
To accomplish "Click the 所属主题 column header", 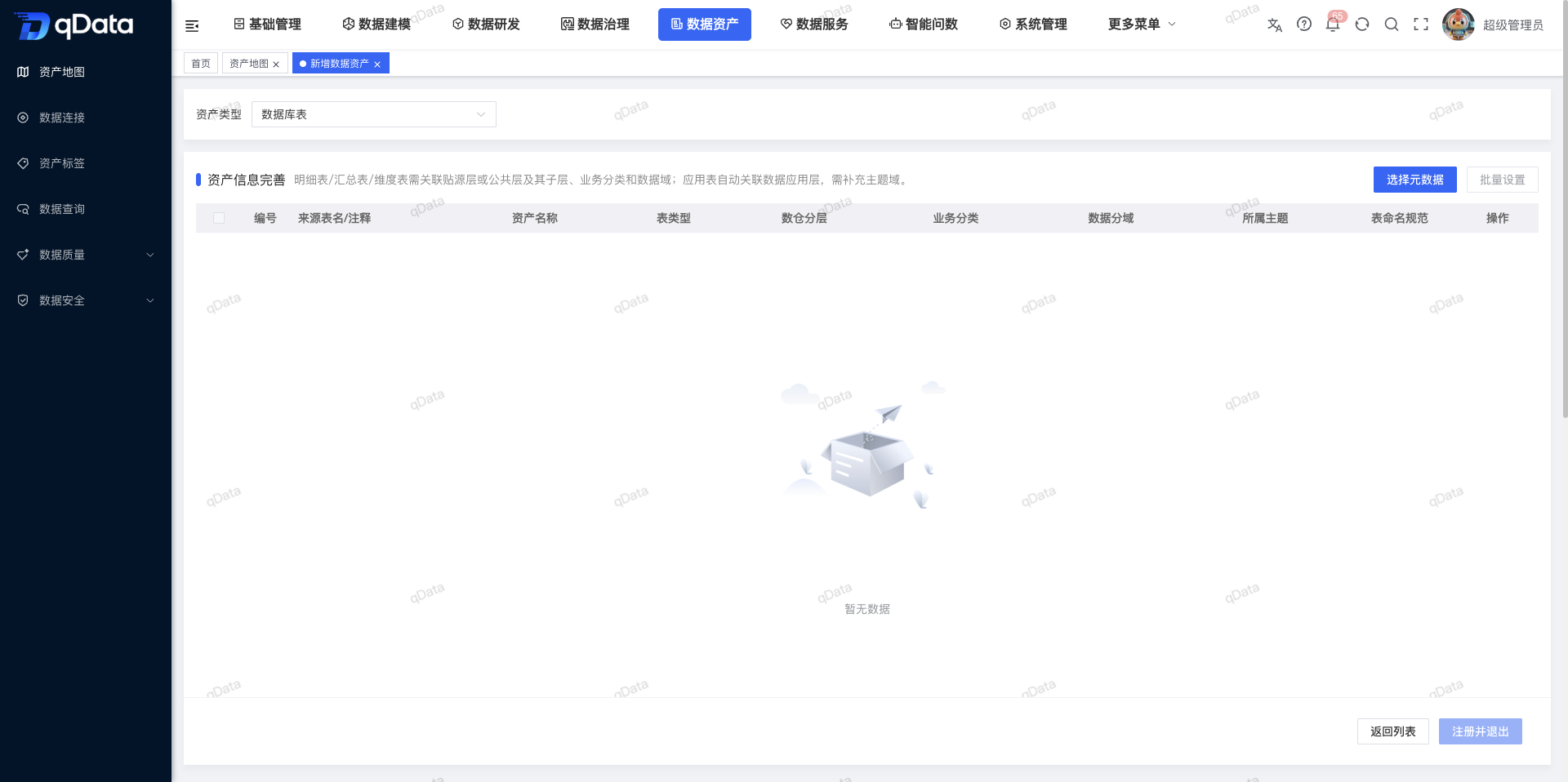I will click(1266, 218).
